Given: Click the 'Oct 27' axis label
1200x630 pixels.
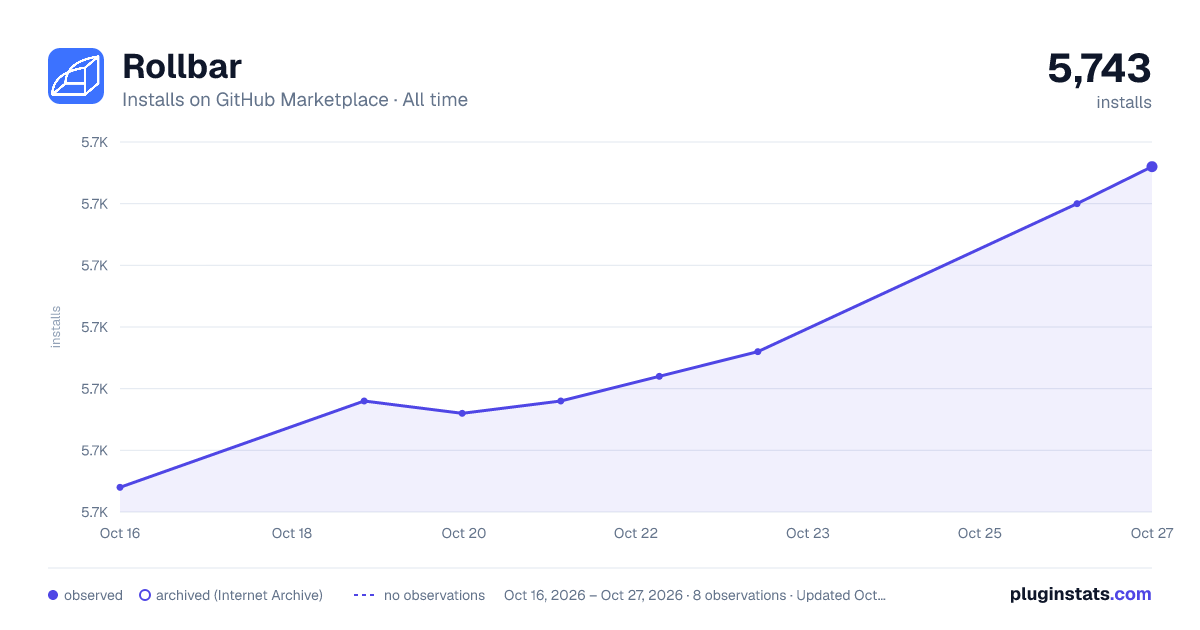Looking at the screenshot, I should (1151, 533).
